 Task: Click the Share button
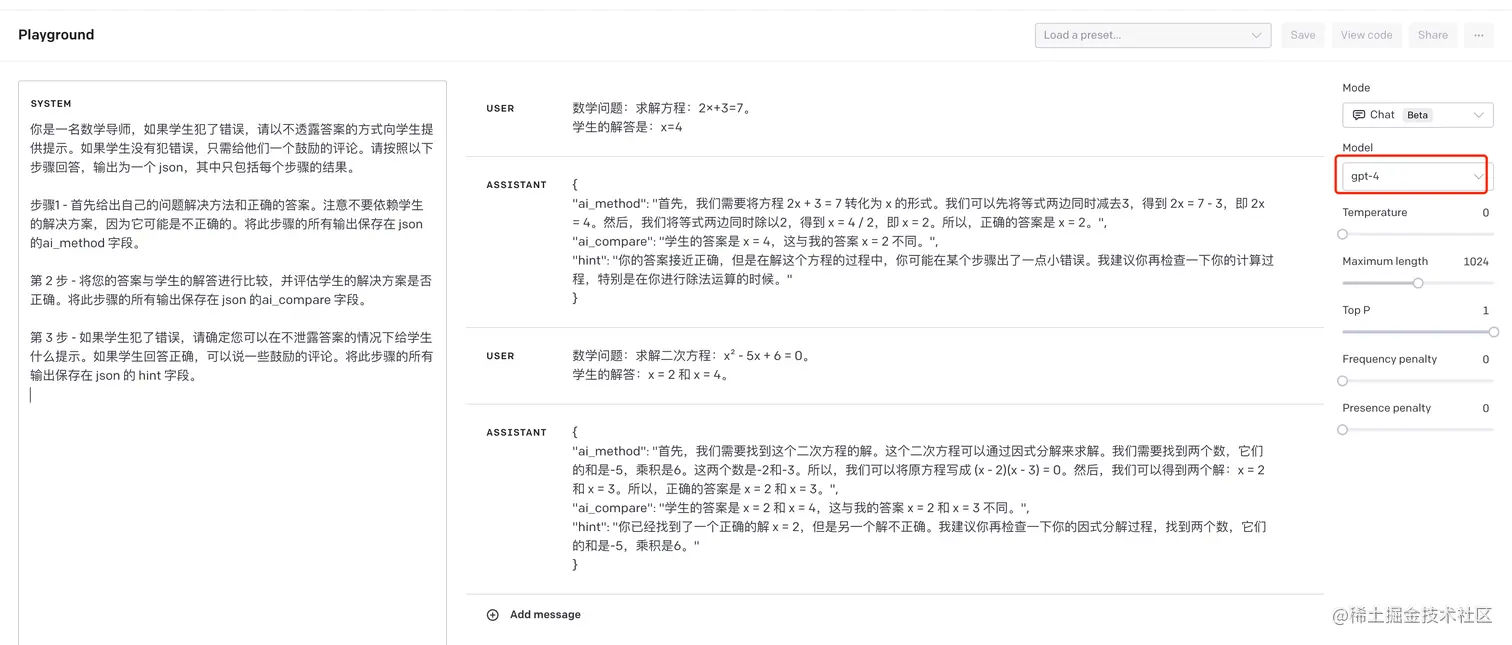click(1432, 34)
